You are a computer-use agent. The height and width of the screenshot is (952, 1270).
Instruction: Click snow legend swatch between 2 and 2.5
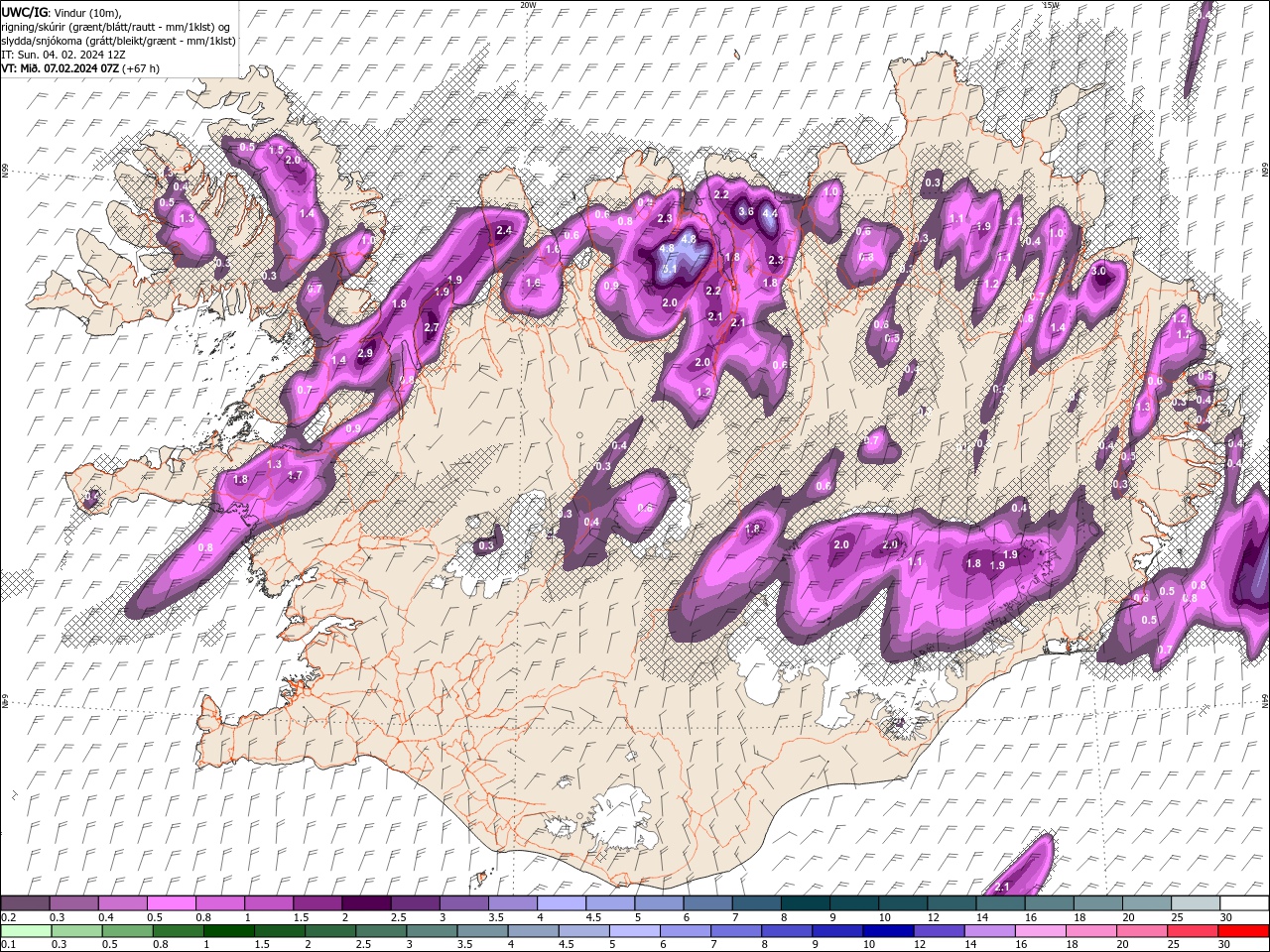[366, 903]
